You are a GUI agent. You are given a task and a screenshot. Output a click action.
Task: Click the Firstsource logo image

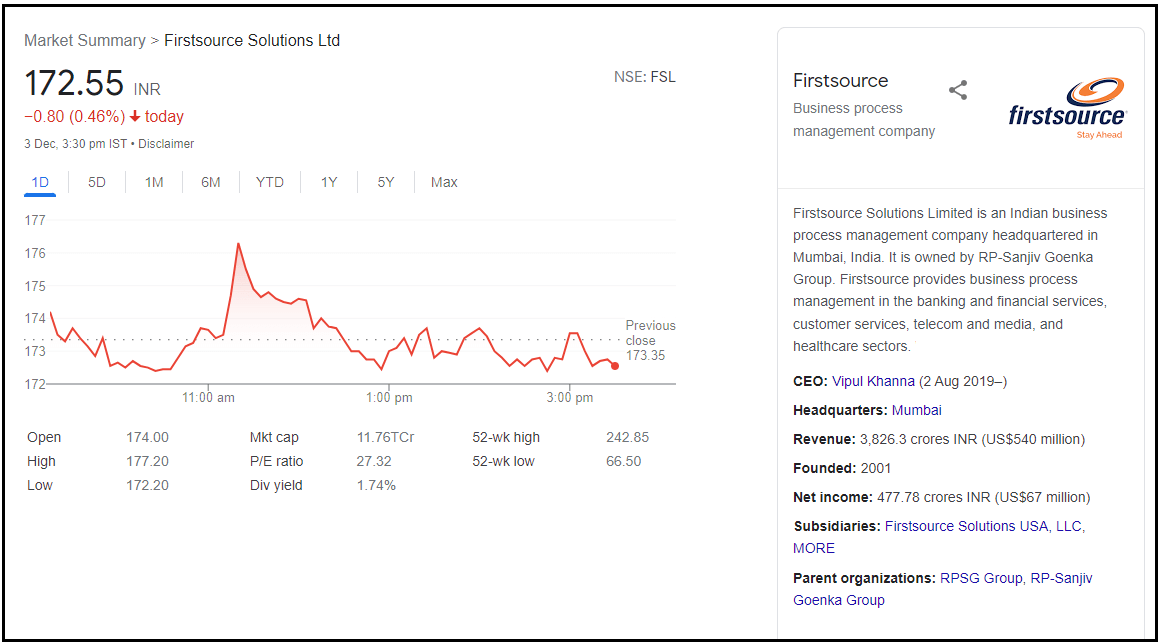pos(1068,108)
